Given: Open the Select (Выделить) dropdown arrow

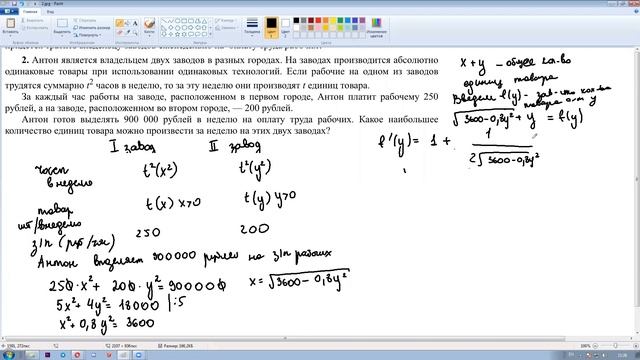Looking at the screenshot, I should (x=62, y=36).
